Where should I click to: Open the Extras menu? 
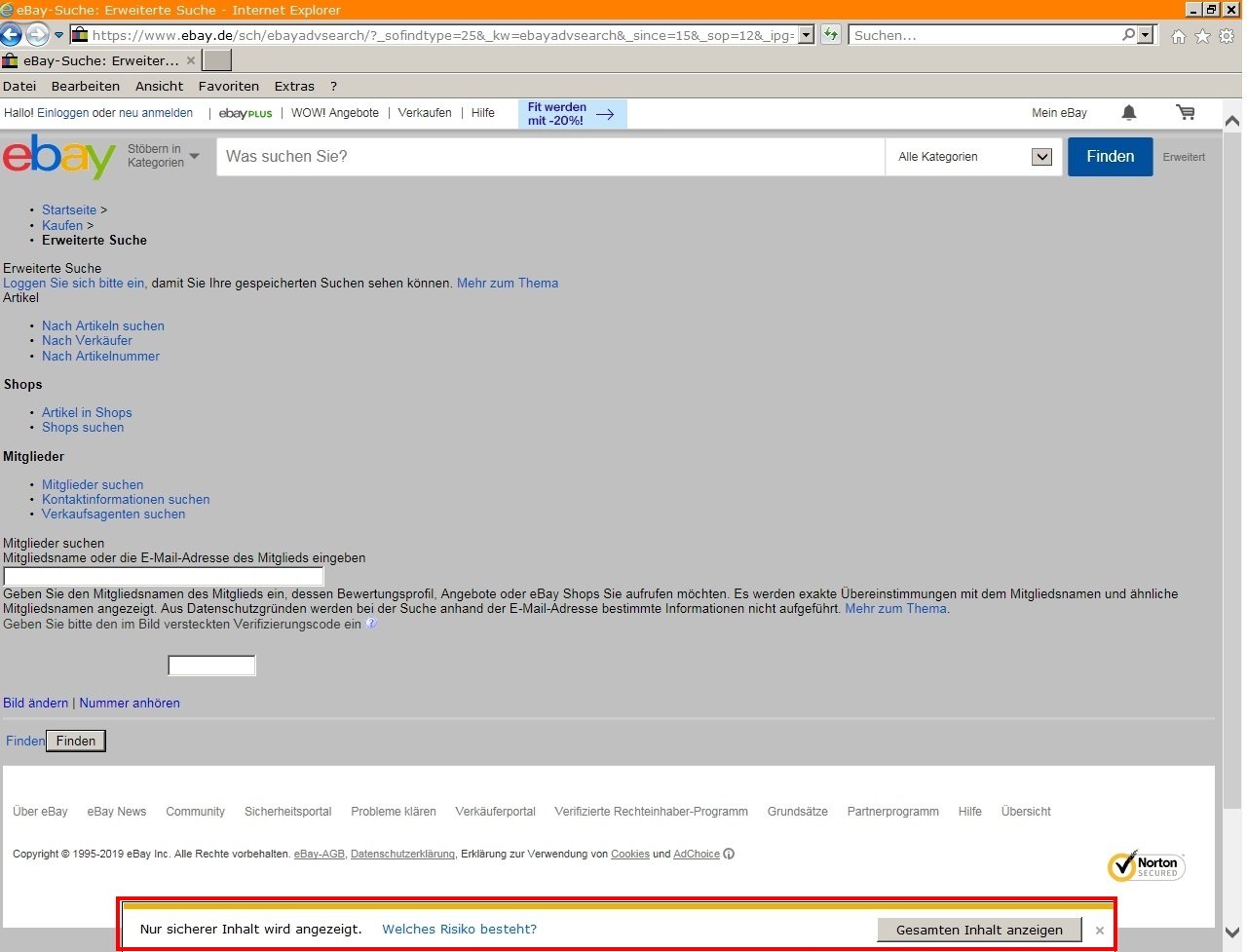coord(294,86)
